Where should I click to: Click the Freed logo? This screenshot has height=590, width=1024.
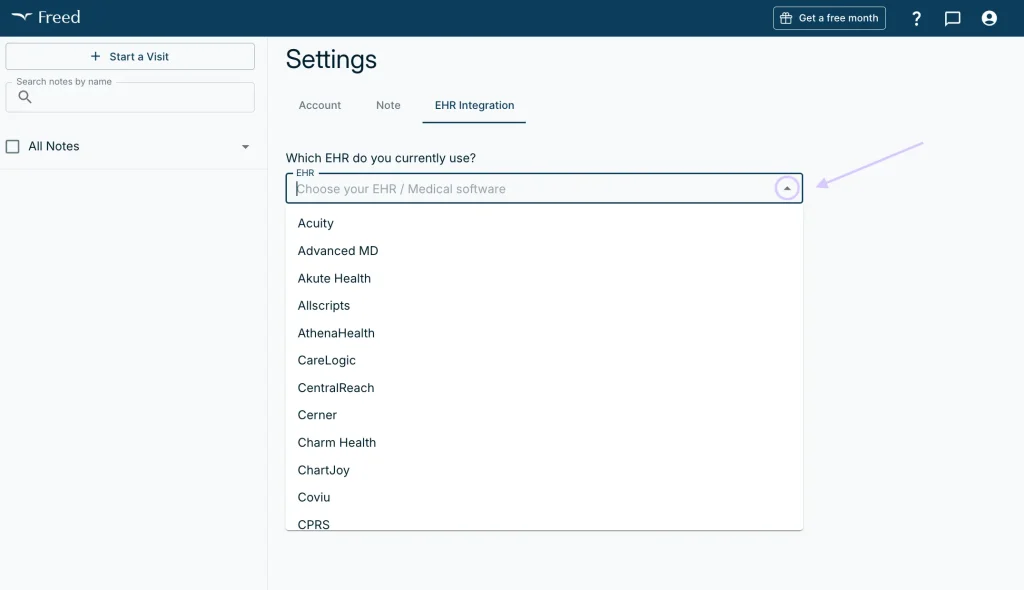46,18
